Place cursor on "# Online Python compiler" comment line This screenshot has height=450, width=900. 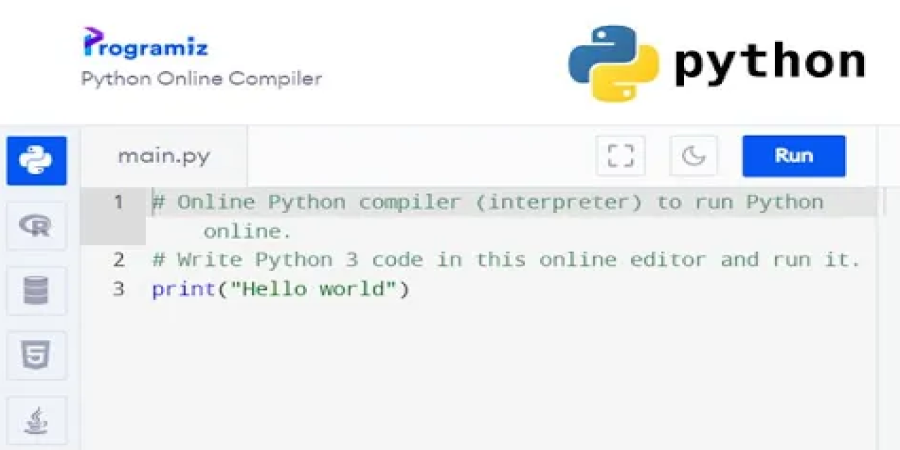point(488,202)
